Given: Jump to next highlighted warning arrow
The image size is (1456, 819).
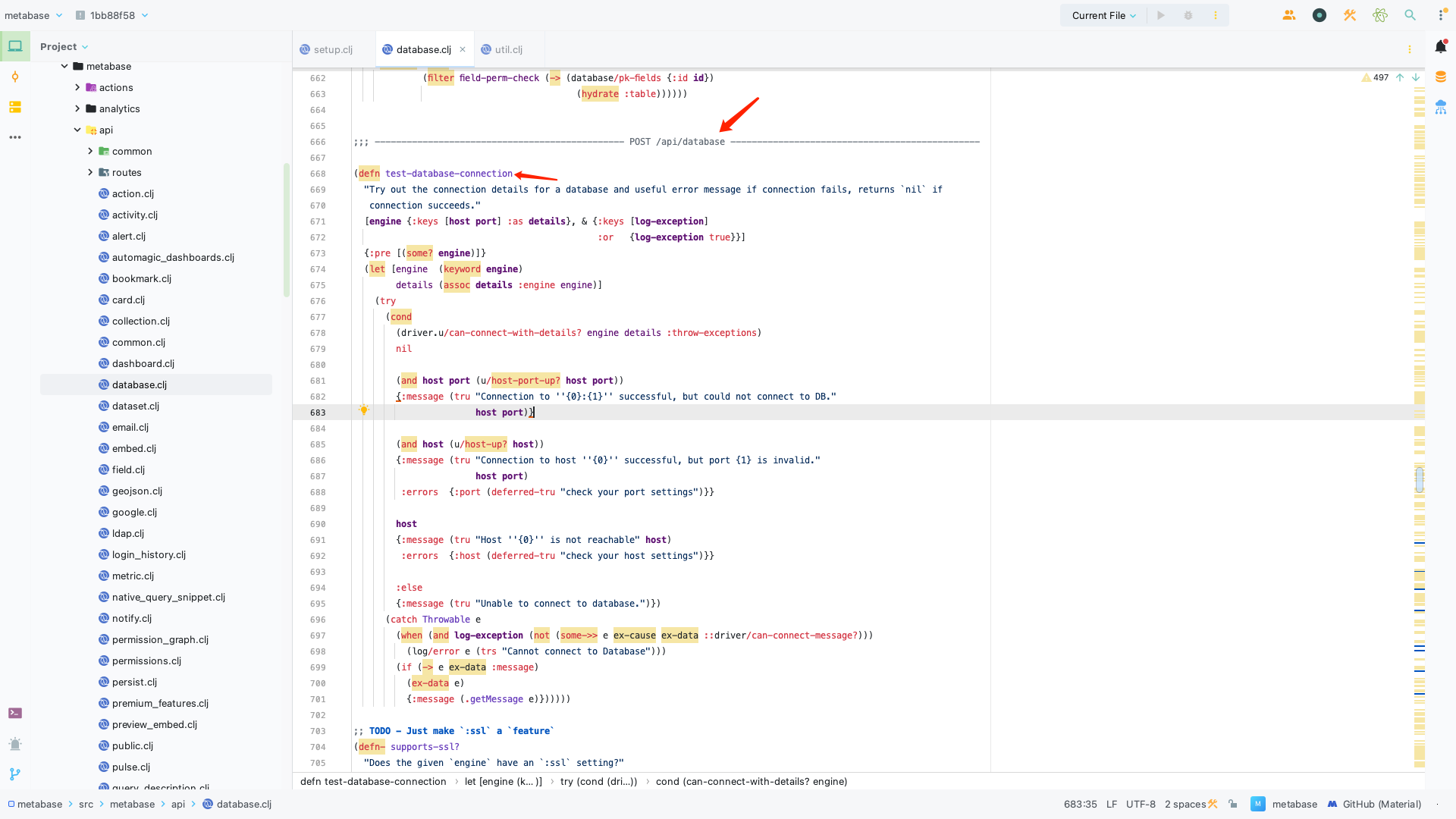Looking at the screenshot, I should coord(1416,77).
